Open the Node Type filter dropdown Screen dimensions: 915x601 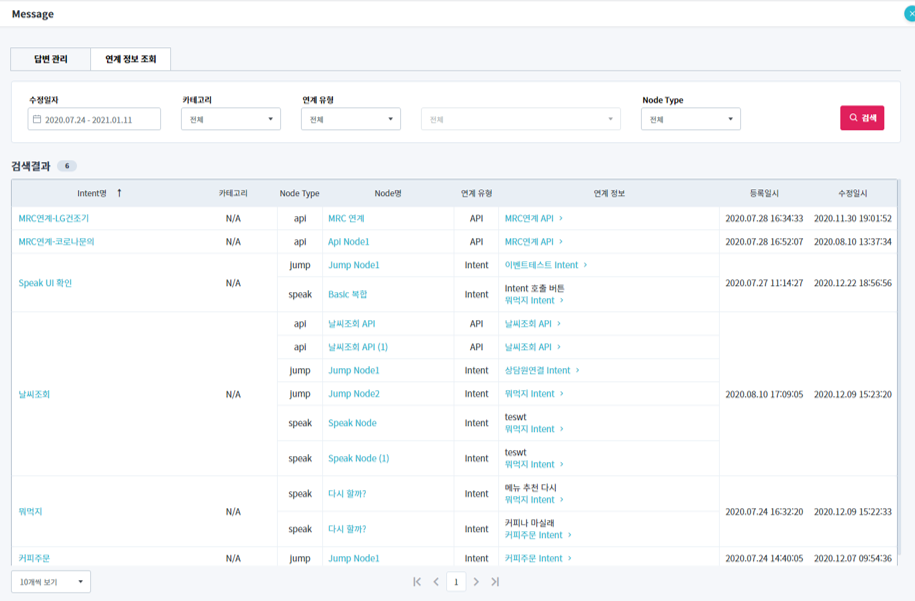(x=691, y=119)
